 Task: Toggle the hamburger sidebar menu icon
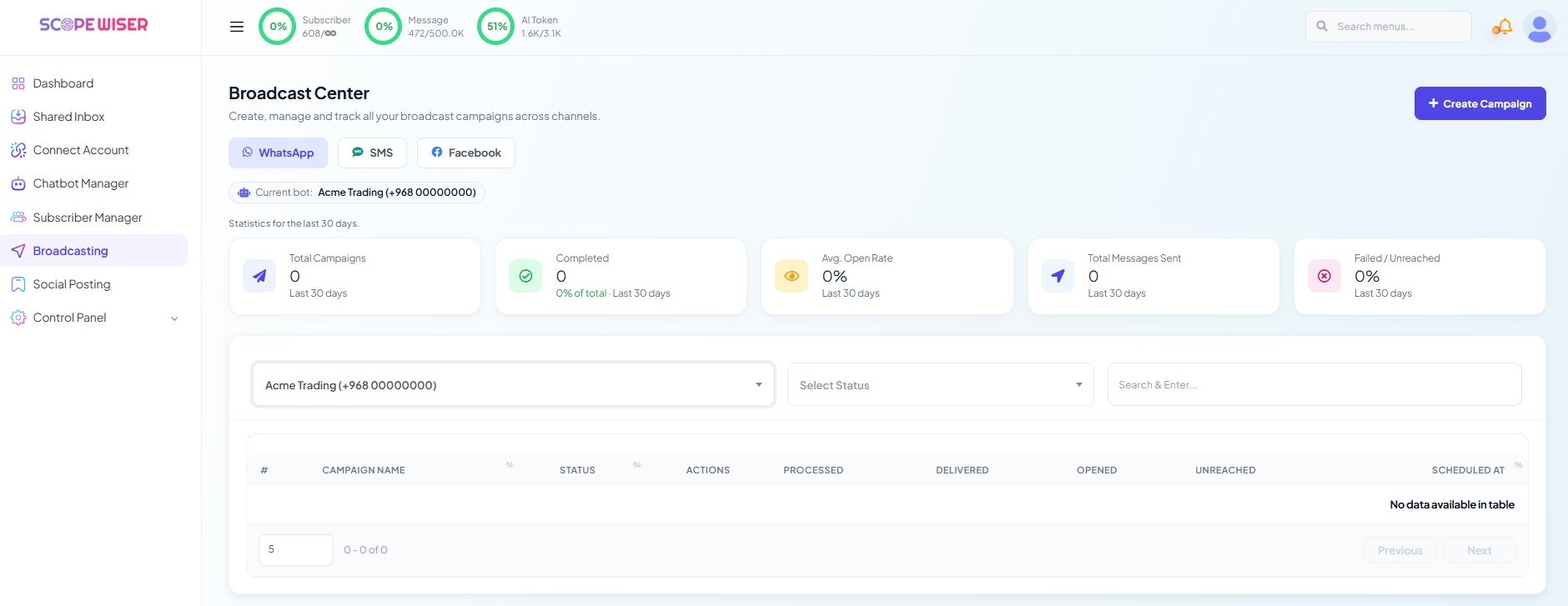tap(237, 27)
